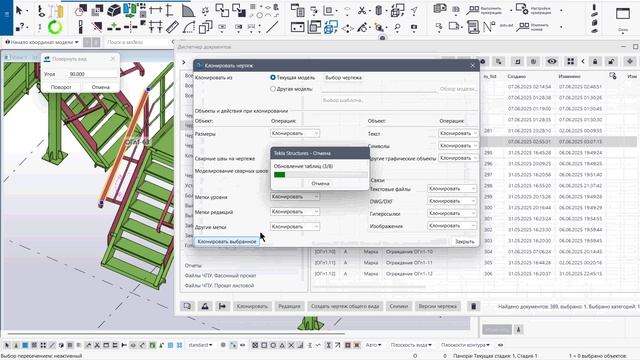Click the blue highlighted 3D box icon
640x360 pixels.
tap(331, 27)
